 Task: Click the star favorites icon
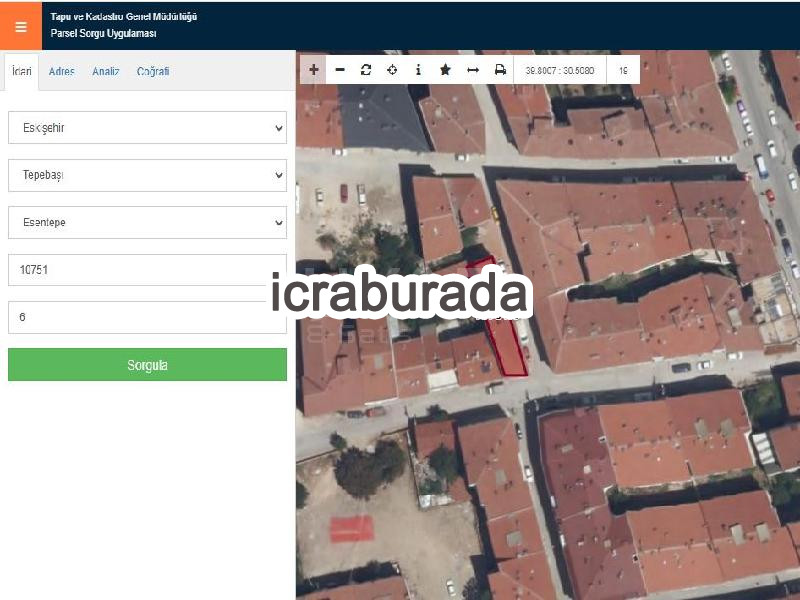(x=445, y=70)
